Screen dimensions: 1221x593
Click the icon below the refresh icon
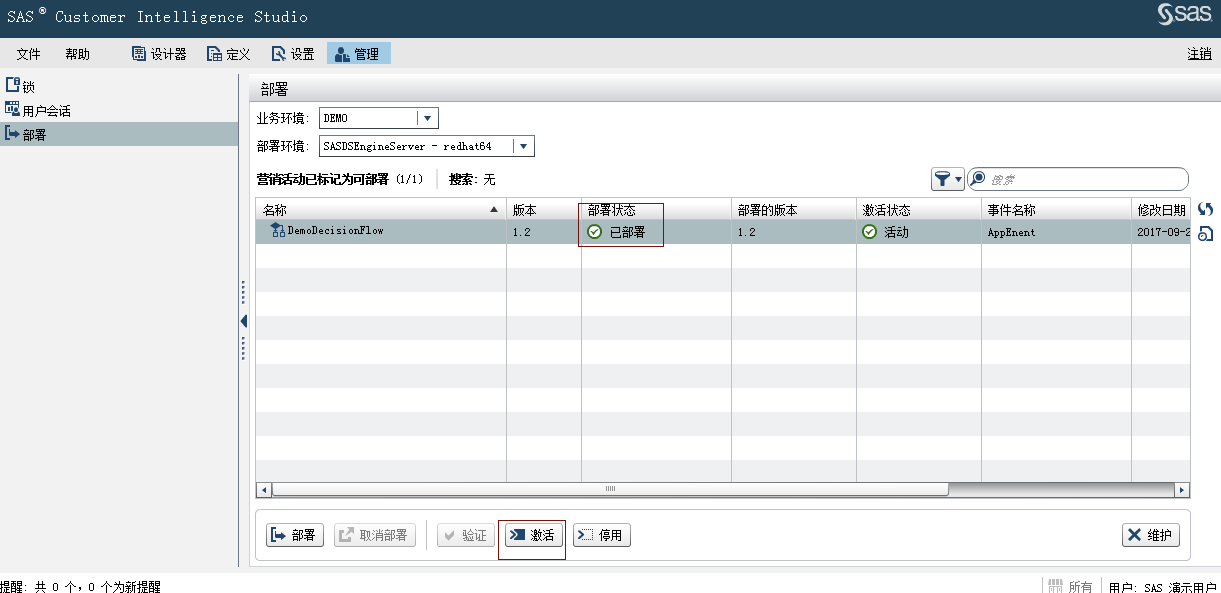(1205, 234)
